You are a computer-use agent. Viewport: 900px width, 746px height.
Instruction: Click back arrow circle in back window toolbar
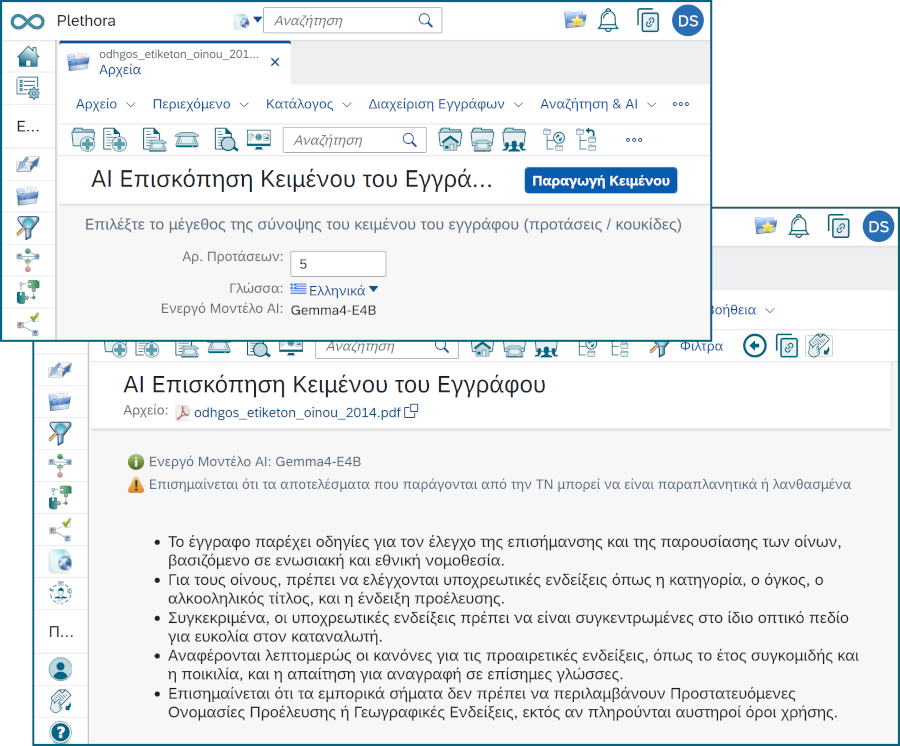coord(754,346)
